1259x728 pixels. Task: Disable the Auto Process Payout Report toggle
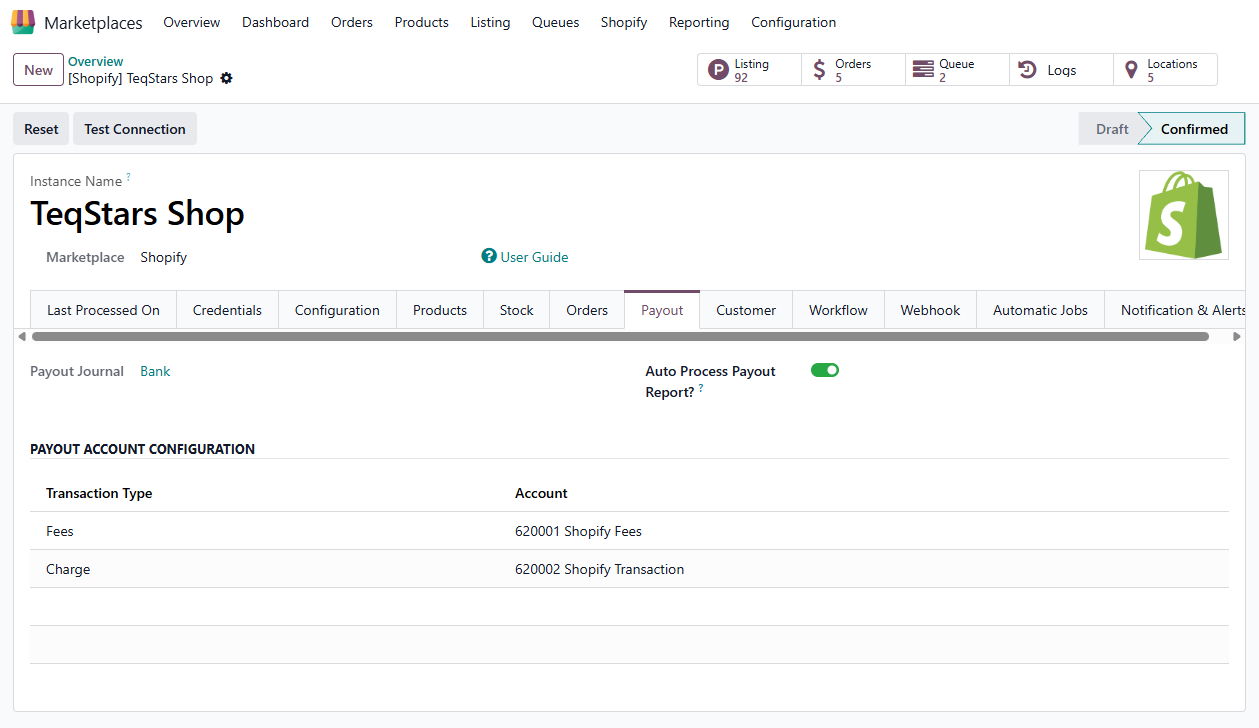tap(825, 370)
